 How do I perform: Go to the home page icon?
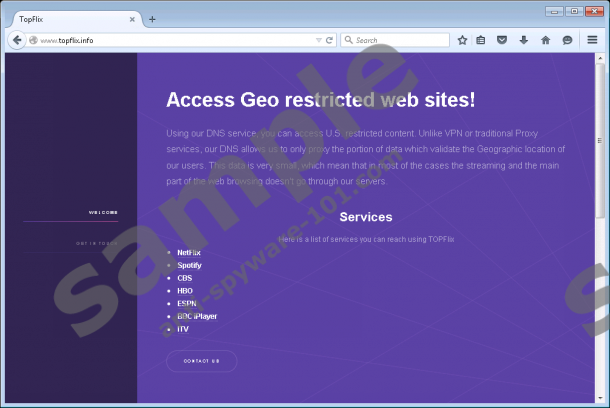545,40
